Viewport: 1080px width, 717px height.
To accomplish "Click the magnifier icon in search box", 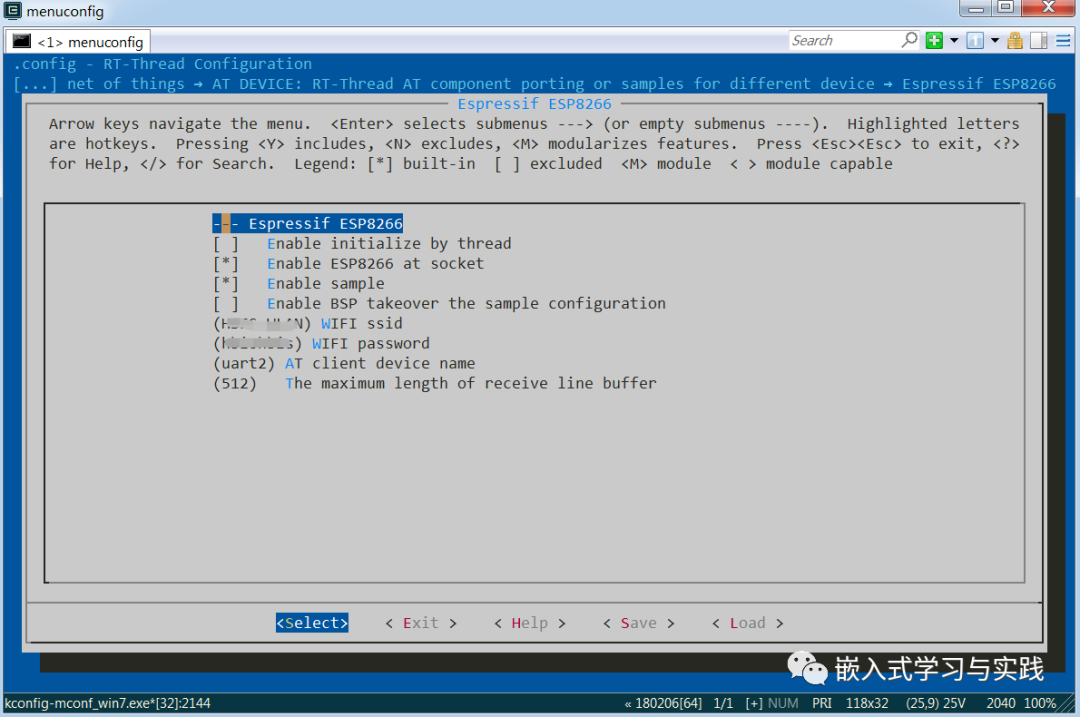I will (x=909, y=40).
